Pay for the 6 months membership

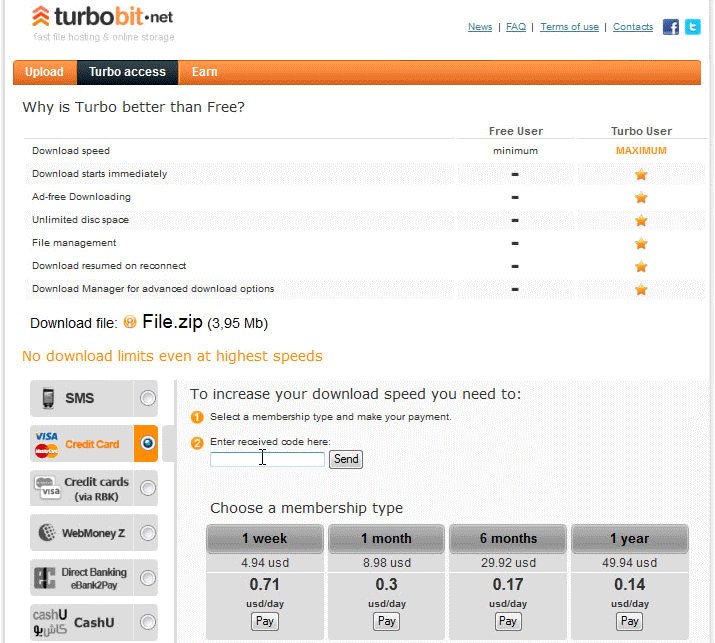point(508,621)
